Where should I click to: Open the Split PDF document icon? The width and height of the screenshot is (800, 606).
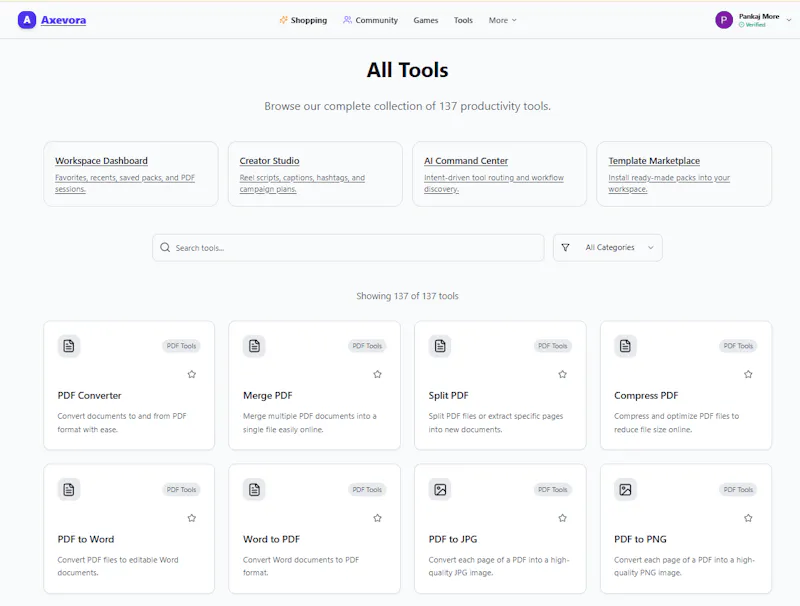click(440, 346)
